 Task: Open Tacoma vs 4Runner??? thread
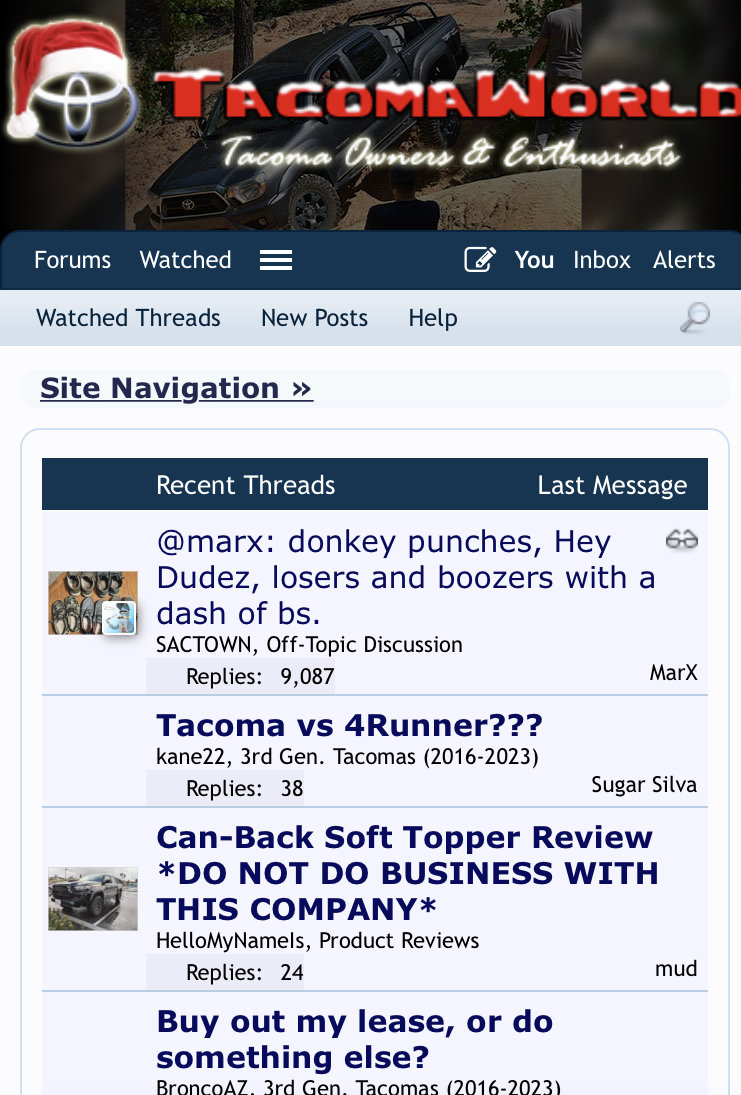(x=349, y=726)
